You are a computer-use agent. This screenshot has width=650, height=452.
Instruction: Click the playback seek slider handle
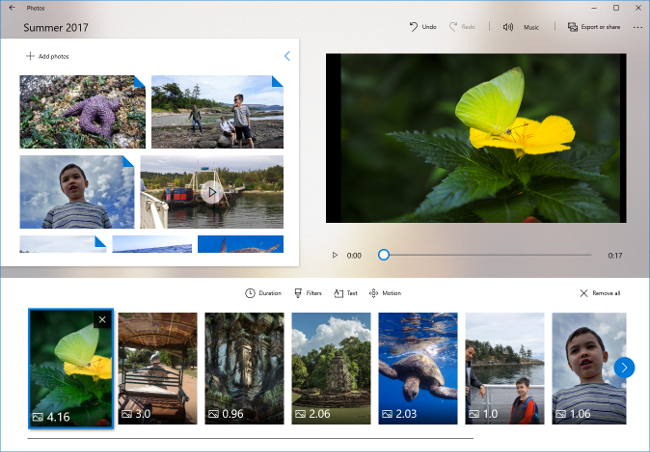(x=383, y=255)
